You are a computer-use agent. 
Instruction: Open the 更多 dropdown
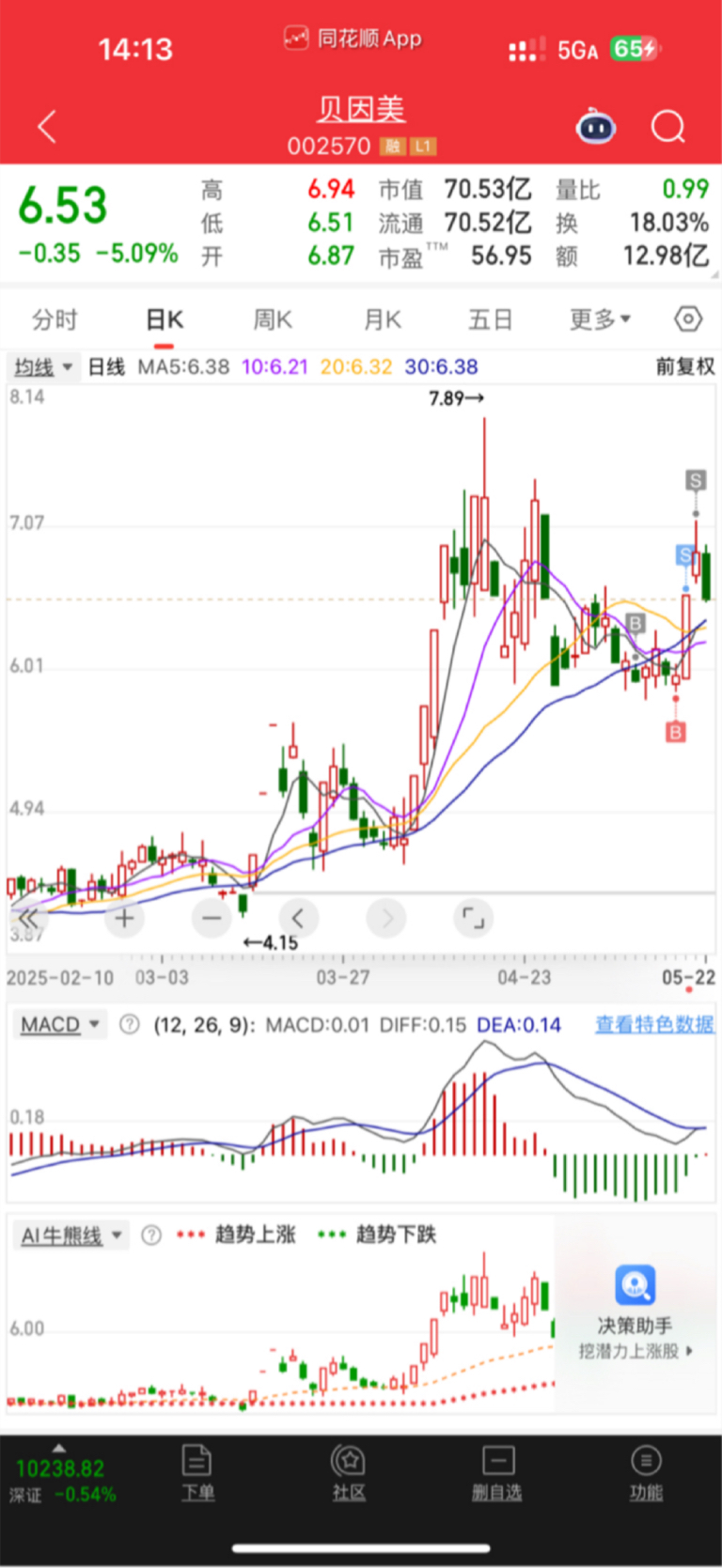600,319
